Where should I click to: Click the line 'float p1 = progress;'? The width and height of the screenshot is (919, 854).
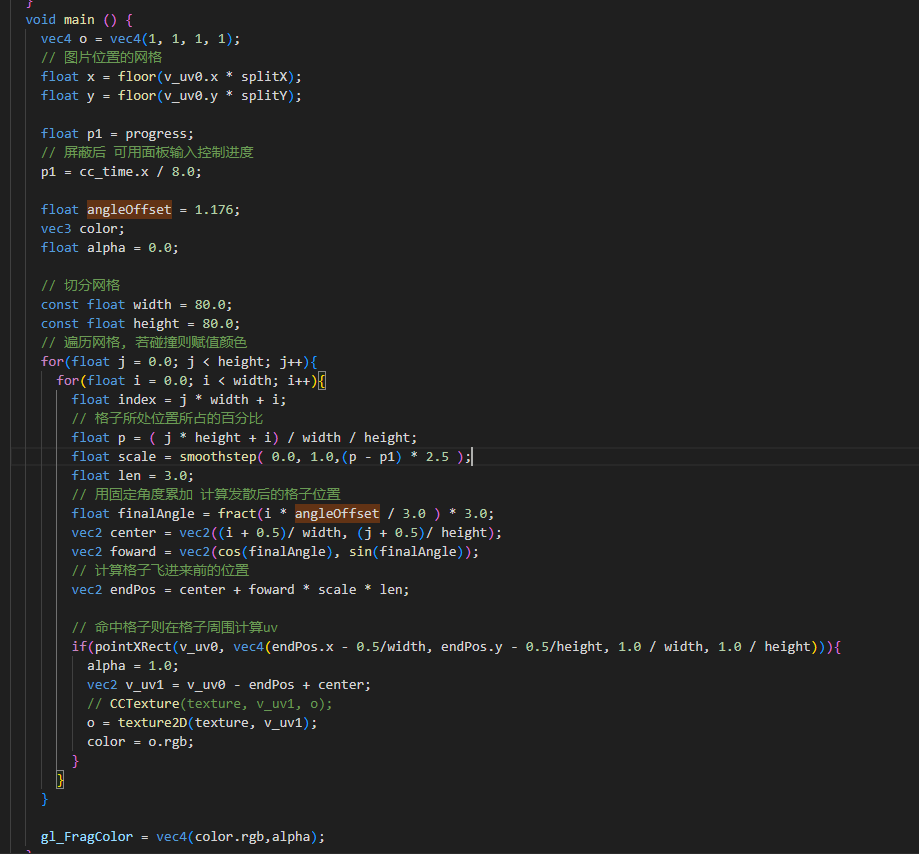pyautogui.click(x=117, y=134)
